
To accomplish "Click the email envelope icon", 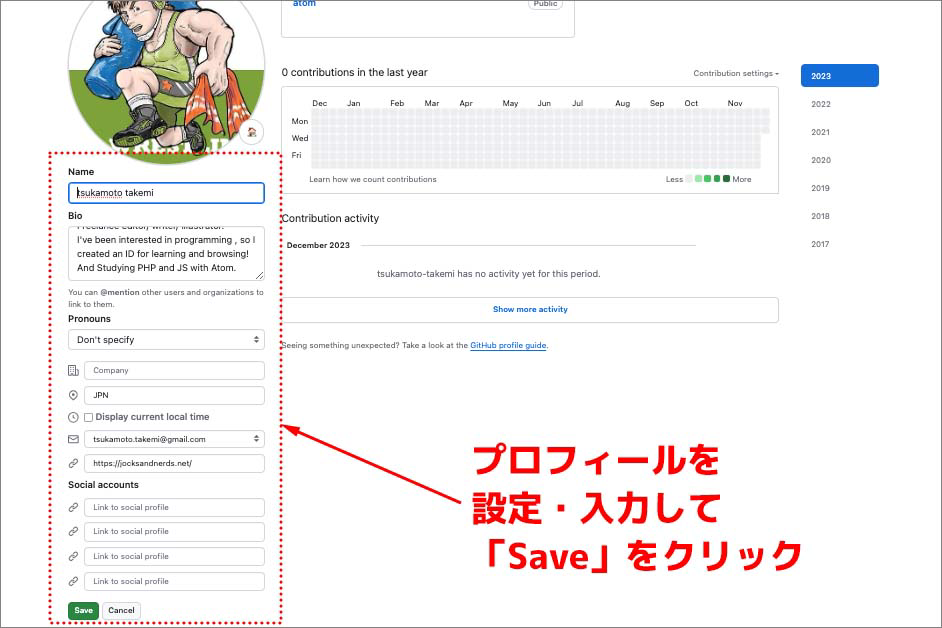I will click(x=72, y=437).
